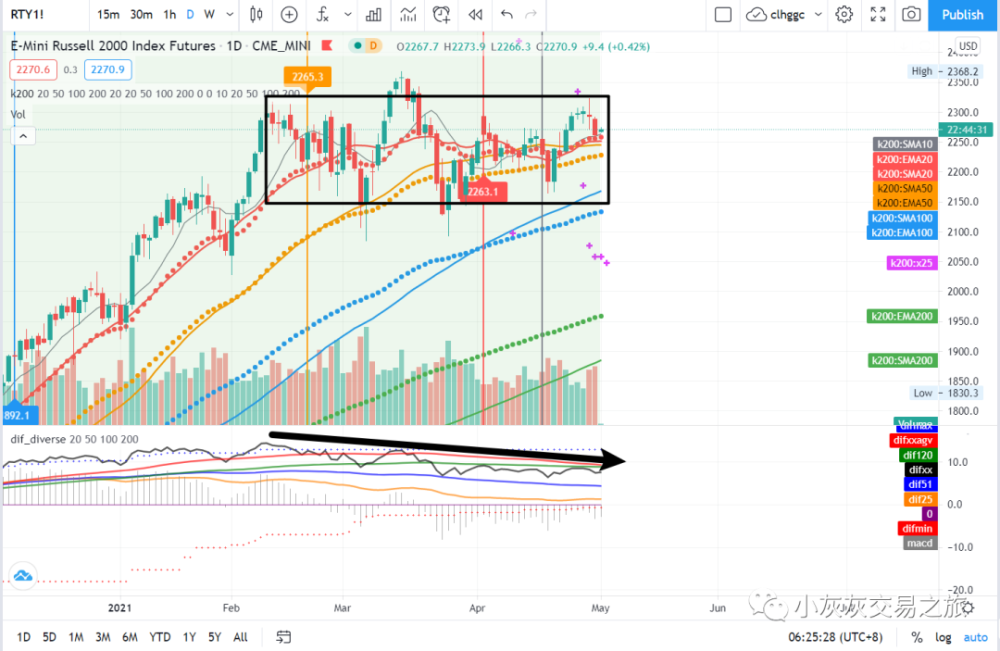Select the All date range
The height and width of the screenshot is (651, 1000).
(240, 637)
